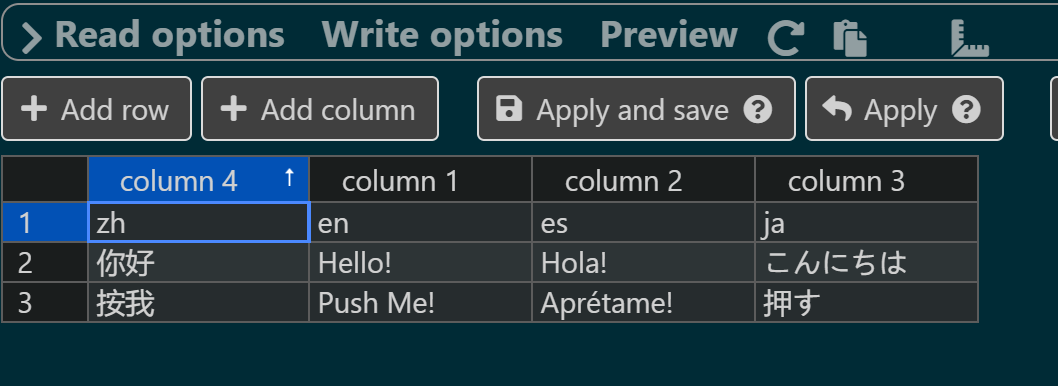Select row number 3 header

coord(45,302)
